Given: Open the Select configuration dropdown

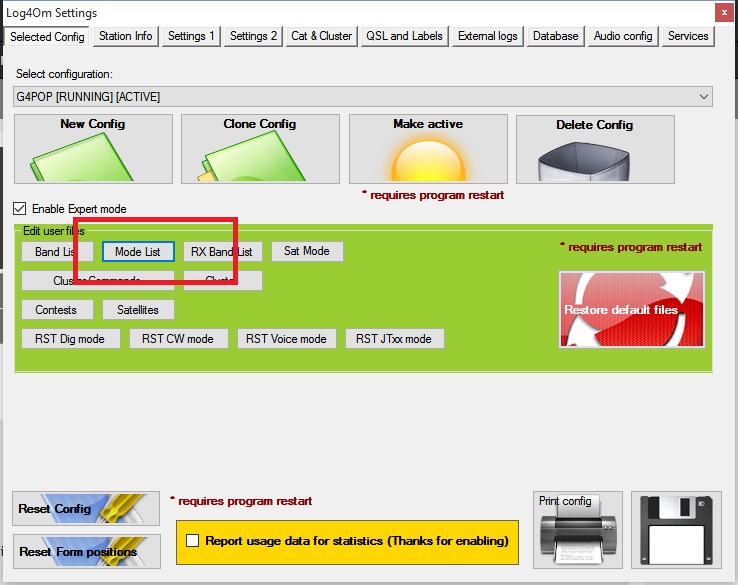Looking at the screenshot, I should [x=363, y=96].
